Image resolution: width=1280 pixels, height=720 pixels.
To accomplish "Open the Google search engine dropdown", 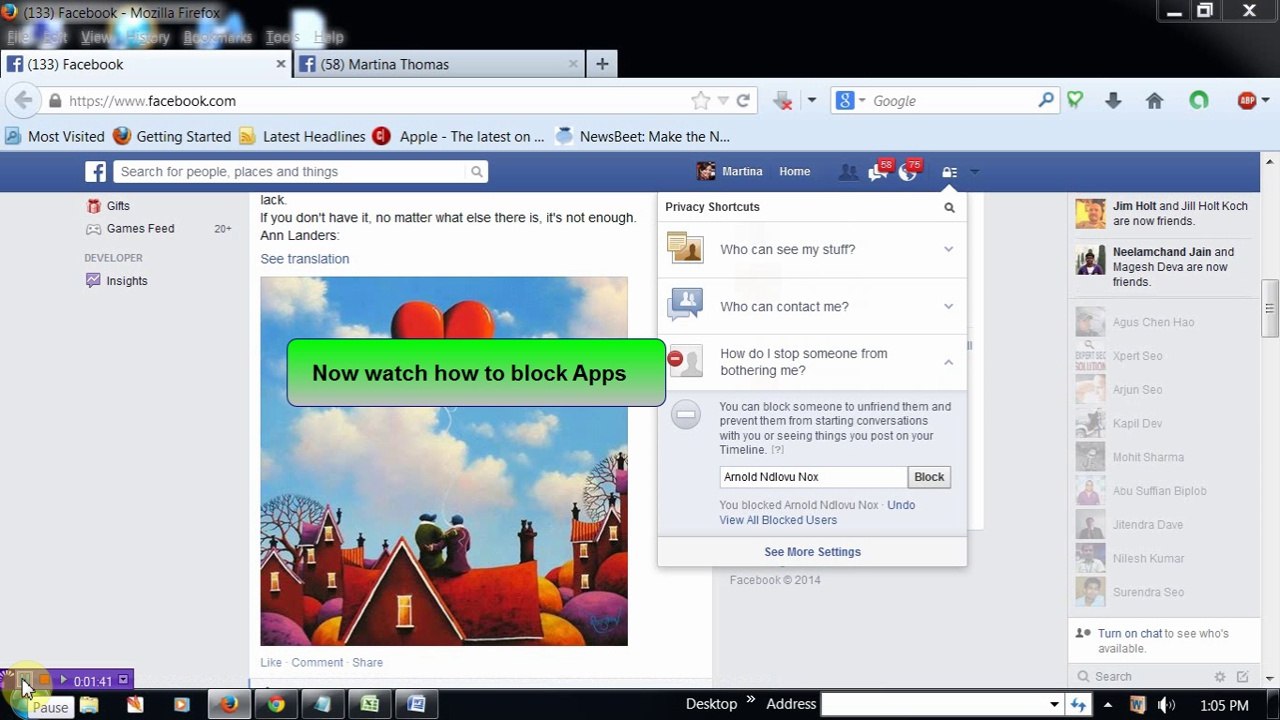I will pos(860,101).
